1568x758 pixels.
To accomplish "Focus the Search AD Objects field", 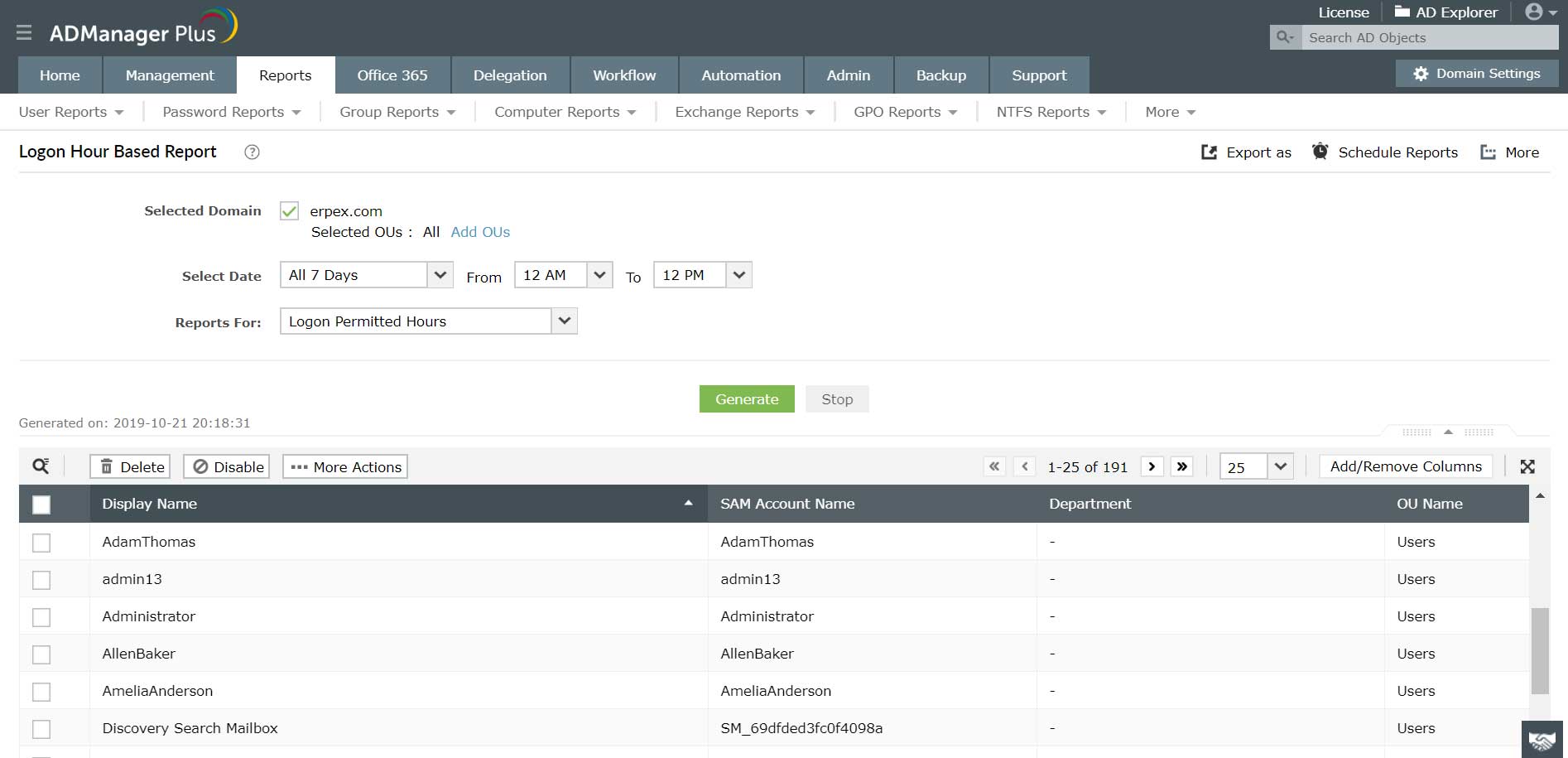I will click(x=1430, y=37).
